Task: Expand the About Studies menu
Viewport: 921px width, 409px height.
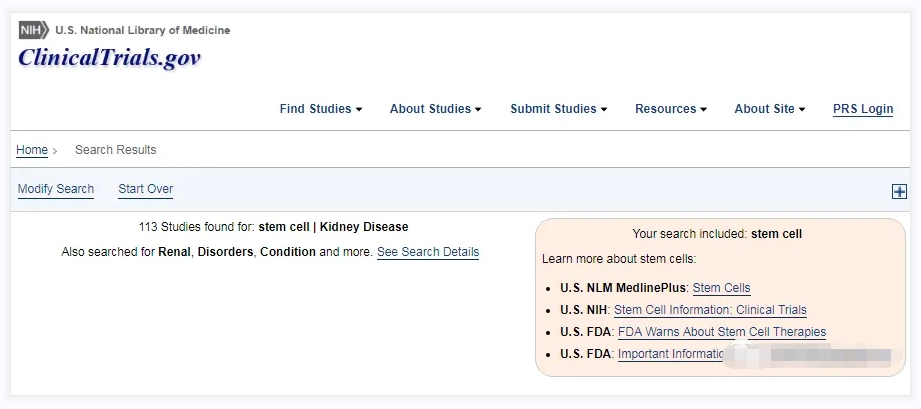Action: pyautogui.click(x=435, y=109)
